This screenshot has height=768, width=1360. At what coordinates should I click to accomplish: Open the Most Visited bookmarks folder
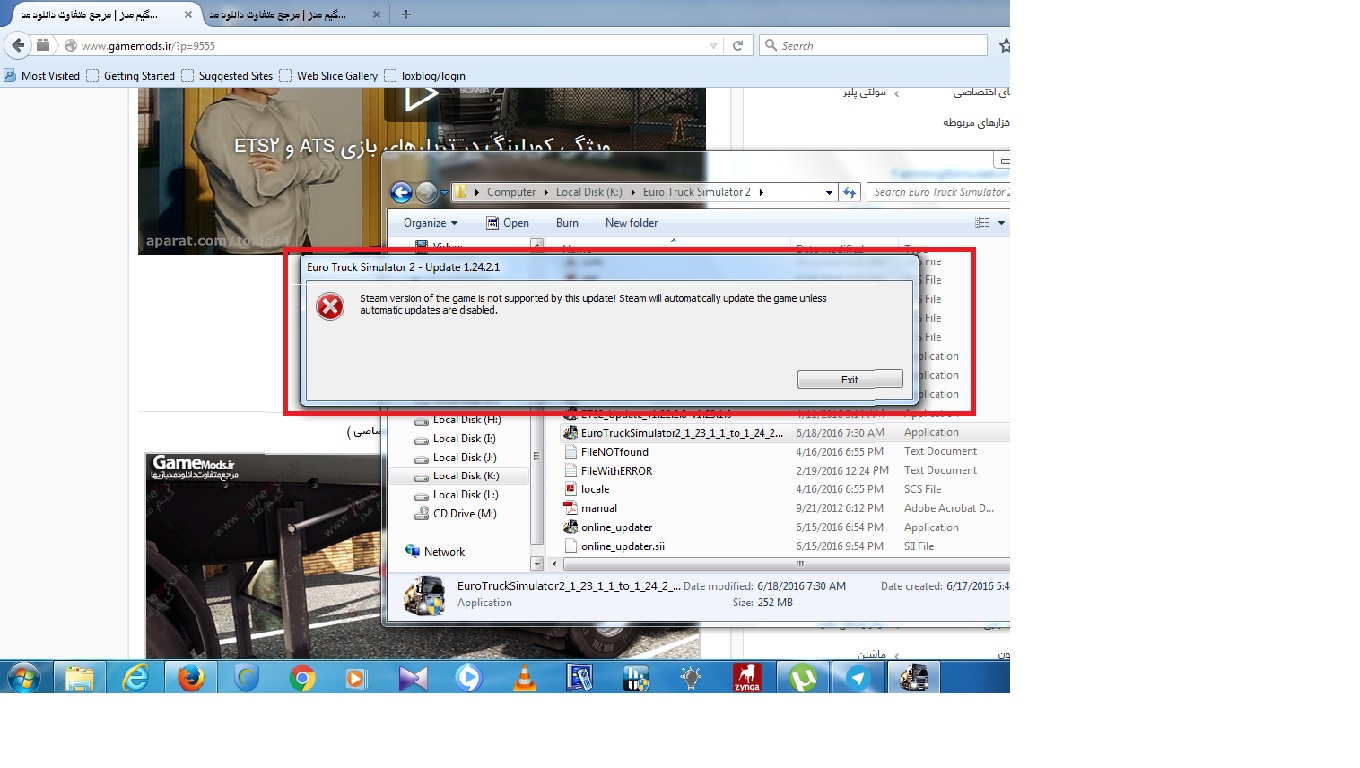(x=42, y=76)
